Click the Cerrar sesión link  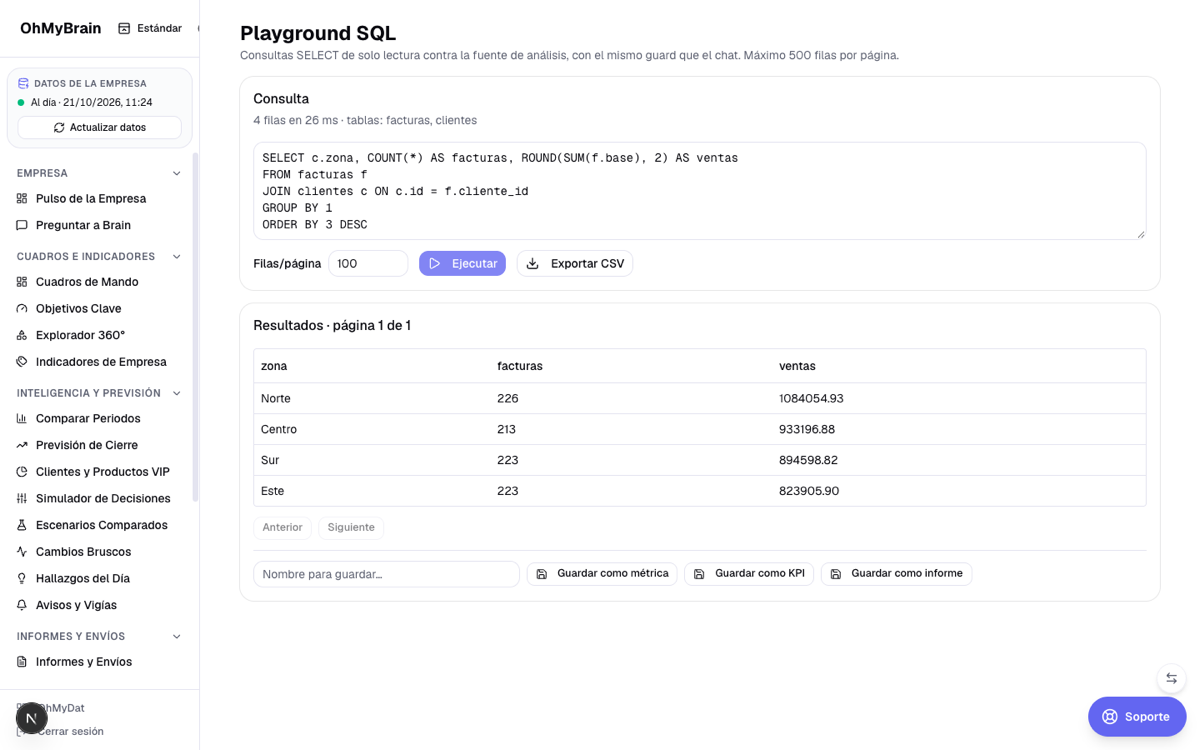click(x=70, y=732)
